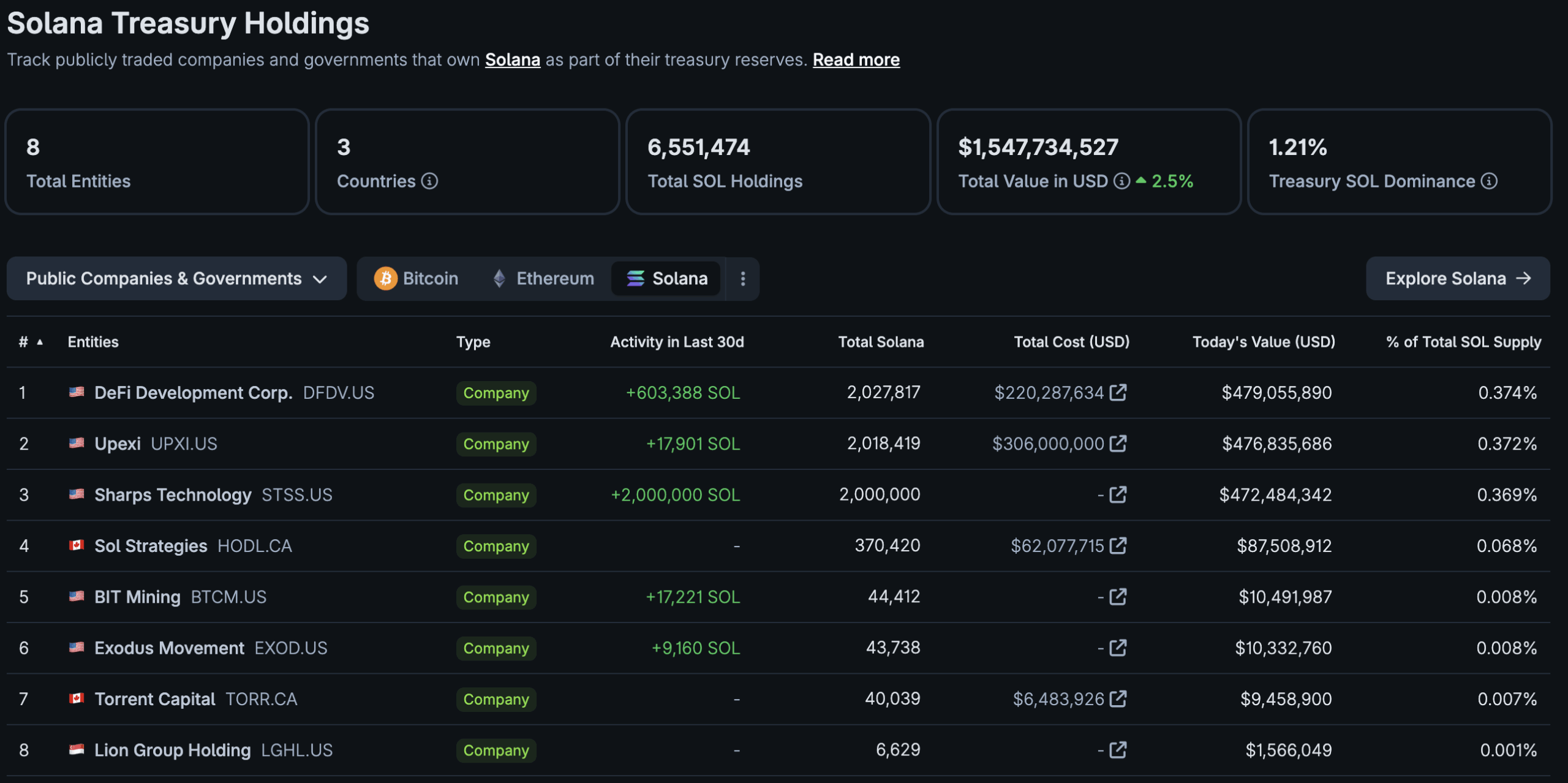This screenshot has width=1568, height=783.
Task: Click external link icon in Sharps Technology row
Action: (x=1119, y=494)
